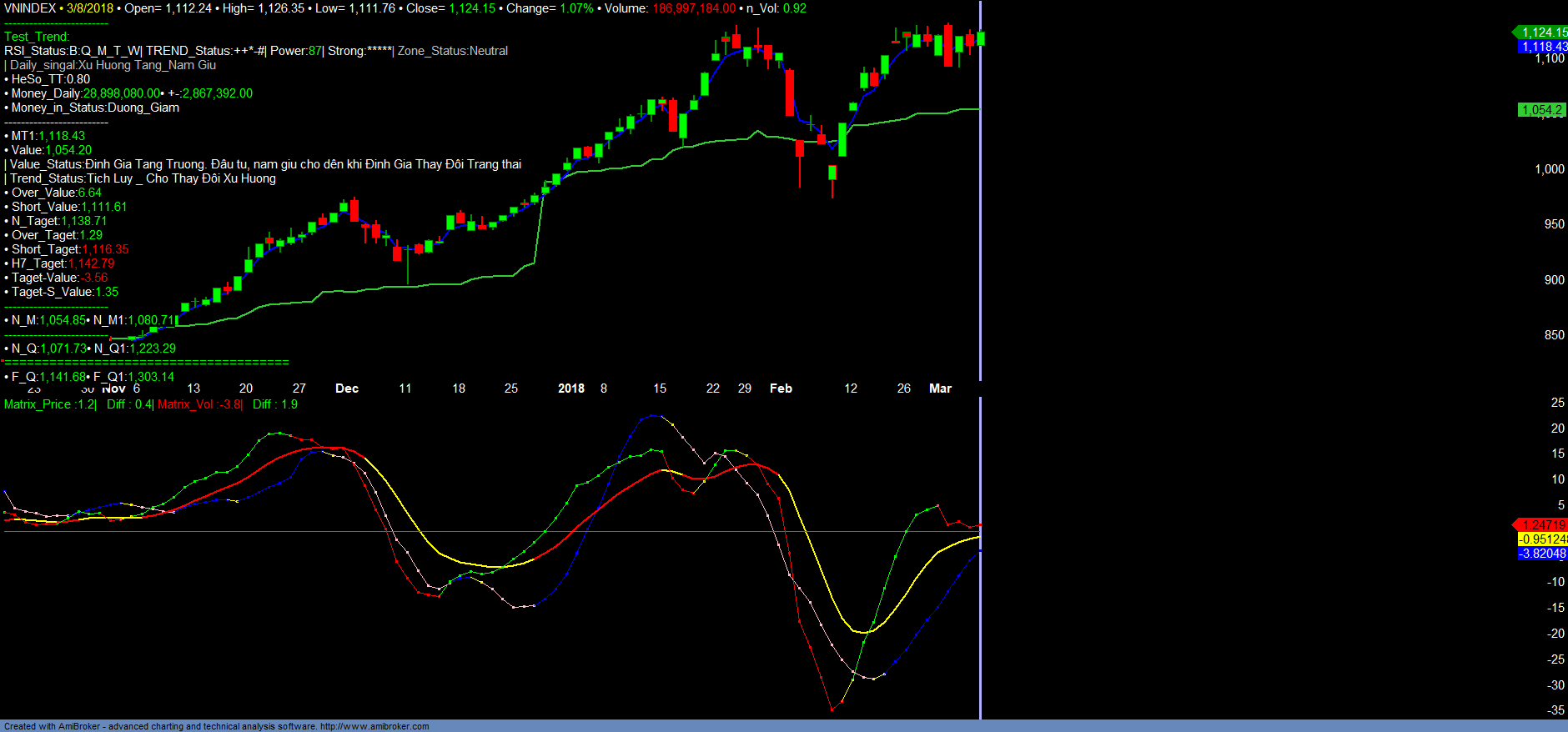Screen dimensions: 1568x732
Task: Click the VNINDEX symbol title
Action: (30, 8)
